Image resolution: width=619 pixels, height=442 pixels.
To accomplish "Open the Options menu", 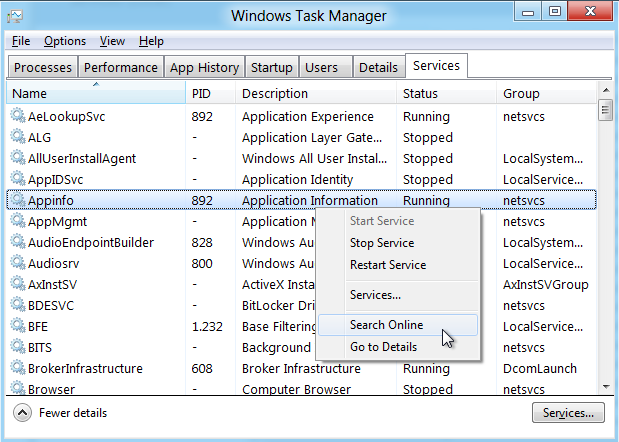I will click(65, 41).
